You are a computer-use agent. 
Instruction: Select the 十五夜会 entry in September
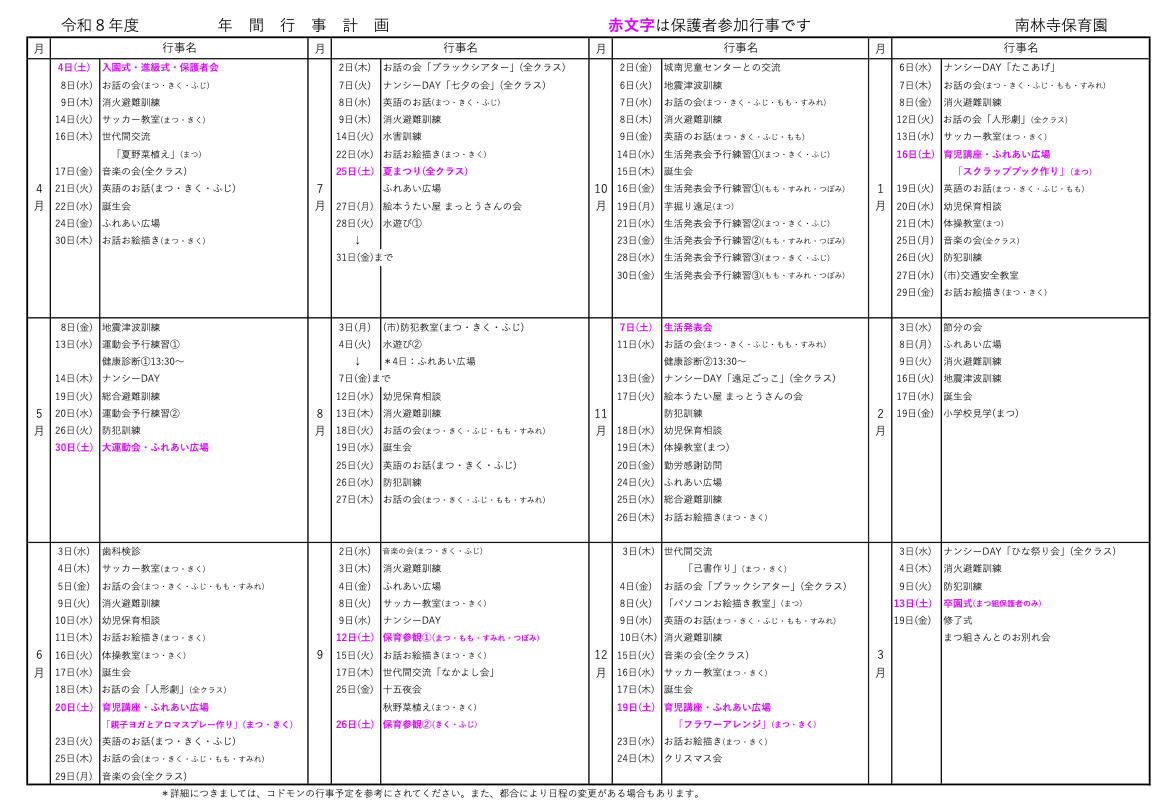pyautogui.click(x=402, y=689)
